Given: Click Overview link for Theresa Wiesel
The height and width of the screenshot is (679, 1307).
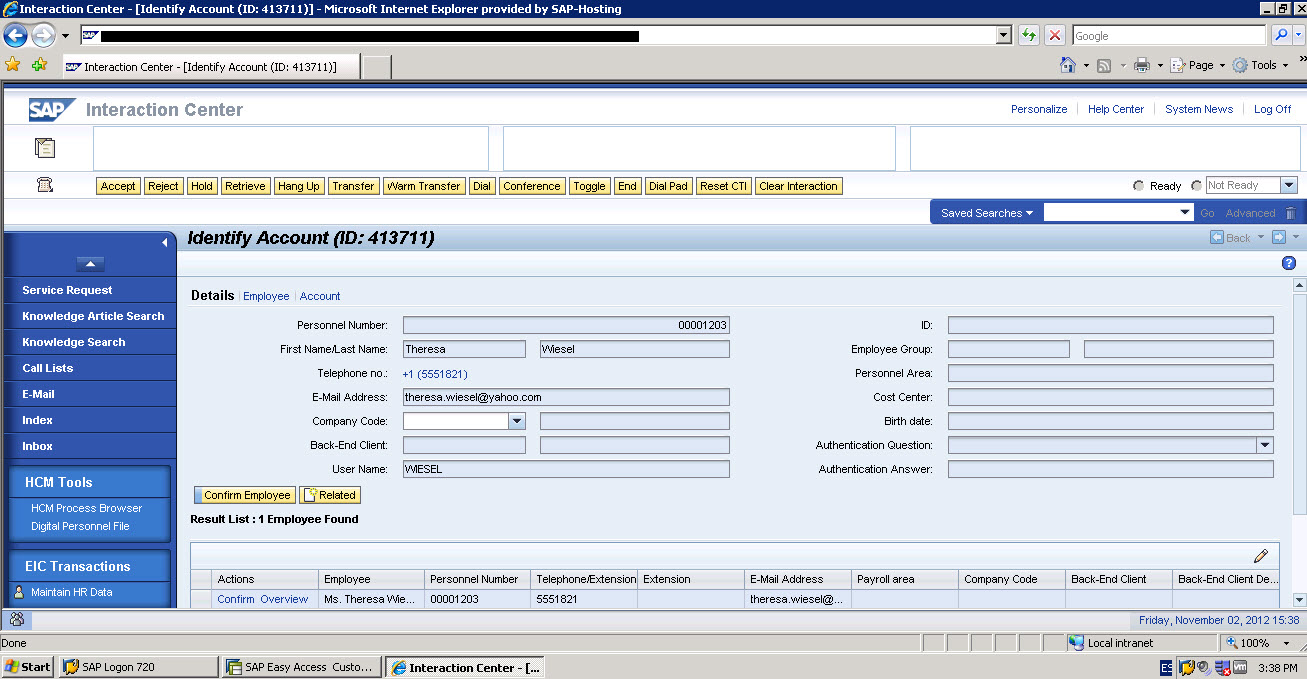Looking at the screenshot, I should pos(284,599).
